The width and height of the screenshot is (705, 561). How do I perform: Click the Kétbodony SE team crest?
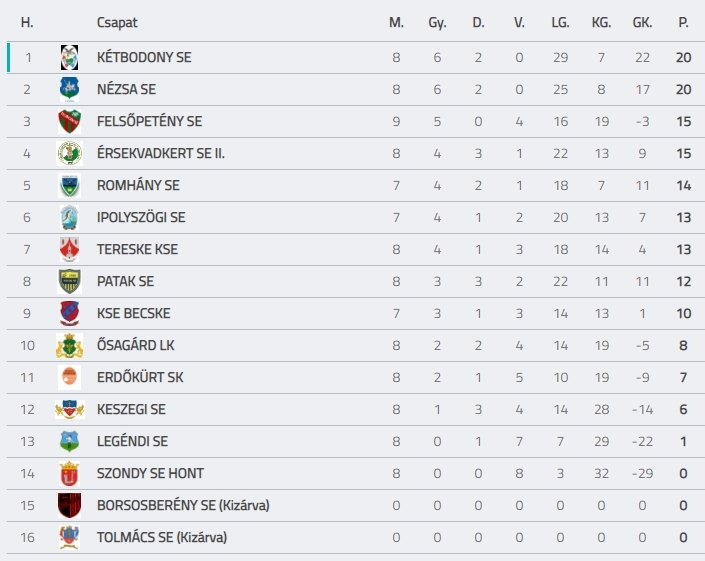[70, 58]
